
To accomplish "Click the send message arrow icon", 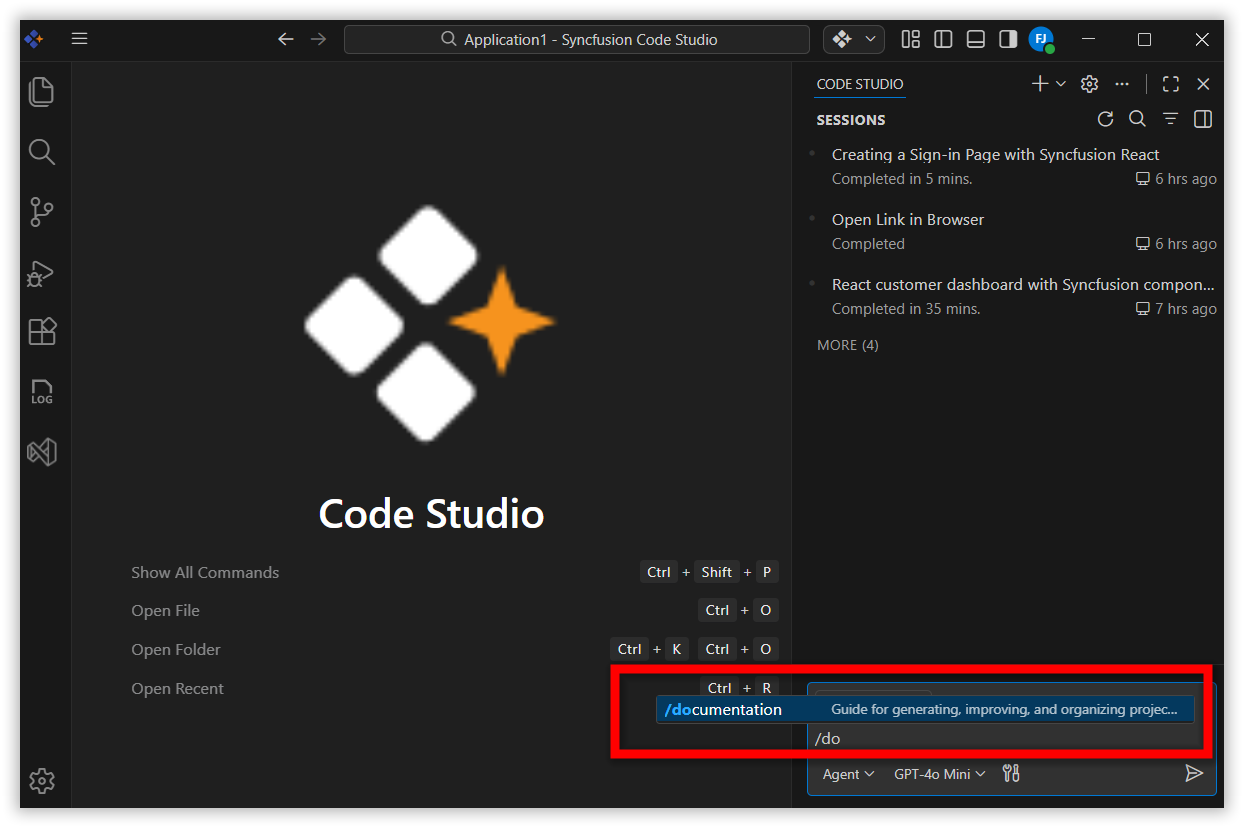I will pyautogui.click(x=1193, y=773).
